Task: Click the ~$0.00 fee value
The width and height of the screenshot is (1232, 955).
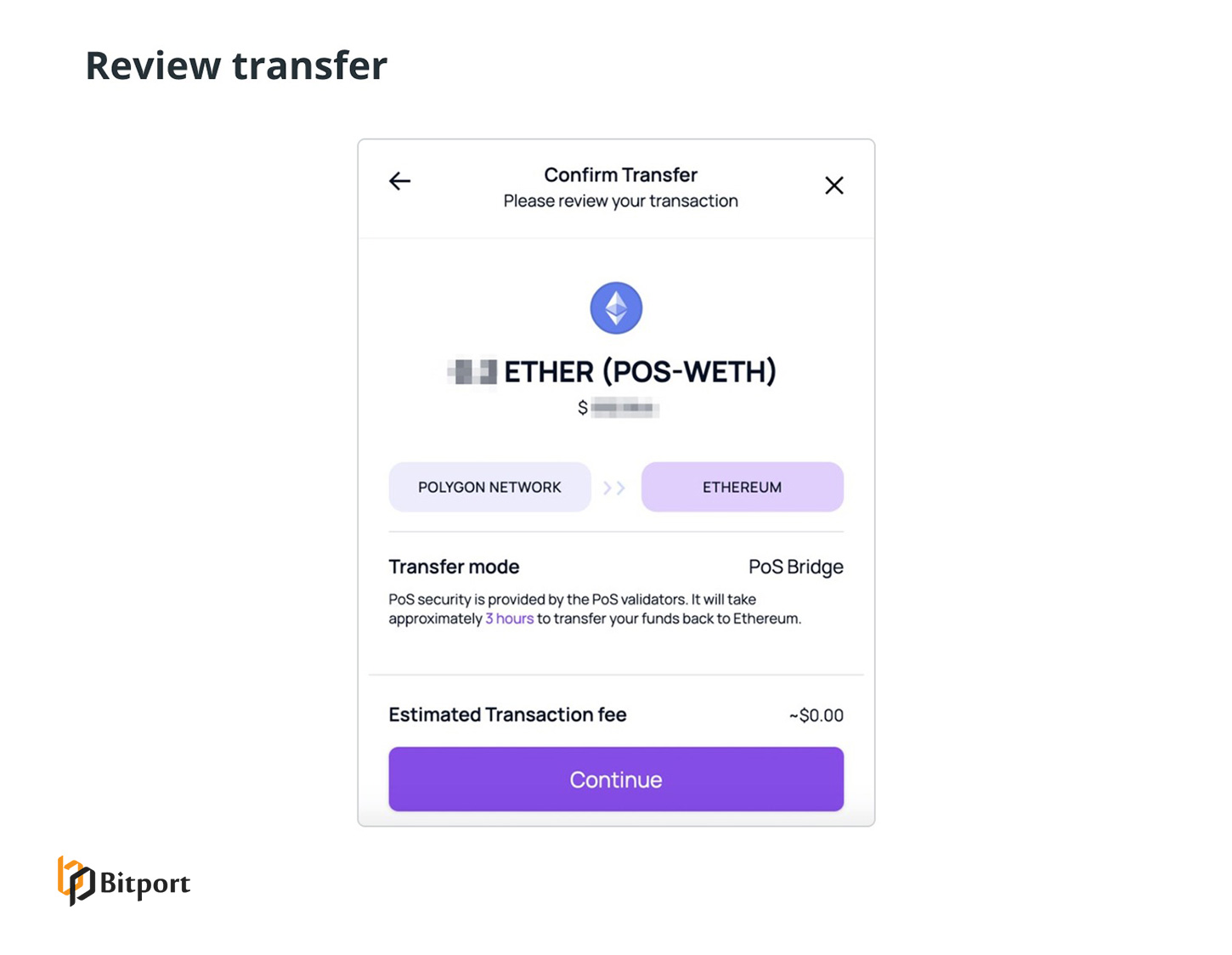Action: [x=815, y=715]
